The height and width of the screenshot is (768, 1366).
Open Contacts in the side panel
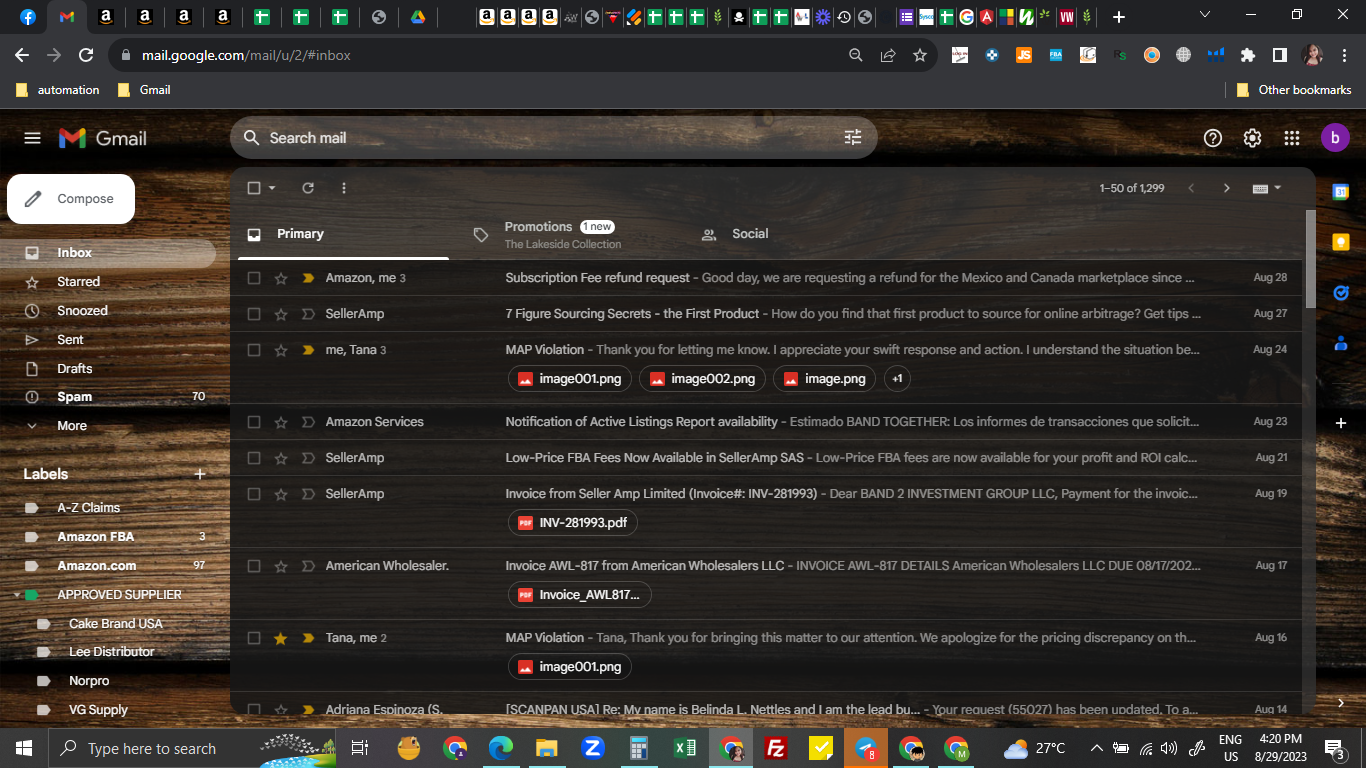point(1341,342)
